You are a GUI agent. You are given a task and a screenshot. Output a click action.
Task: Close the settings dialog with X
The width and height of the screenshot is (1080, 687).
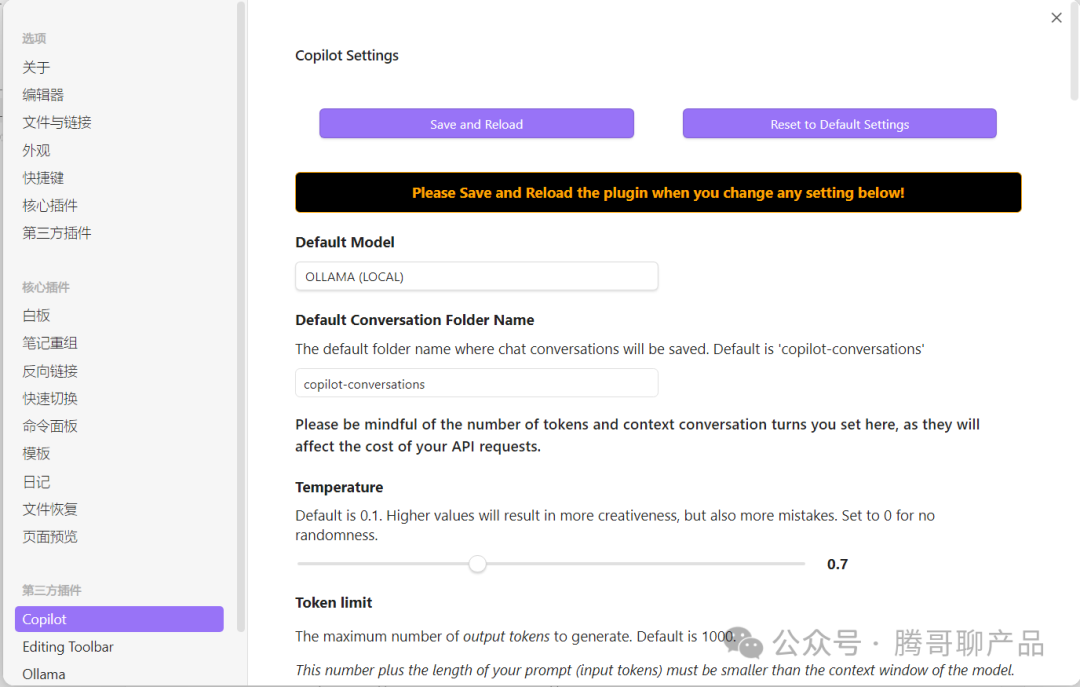pos(1056,18)
